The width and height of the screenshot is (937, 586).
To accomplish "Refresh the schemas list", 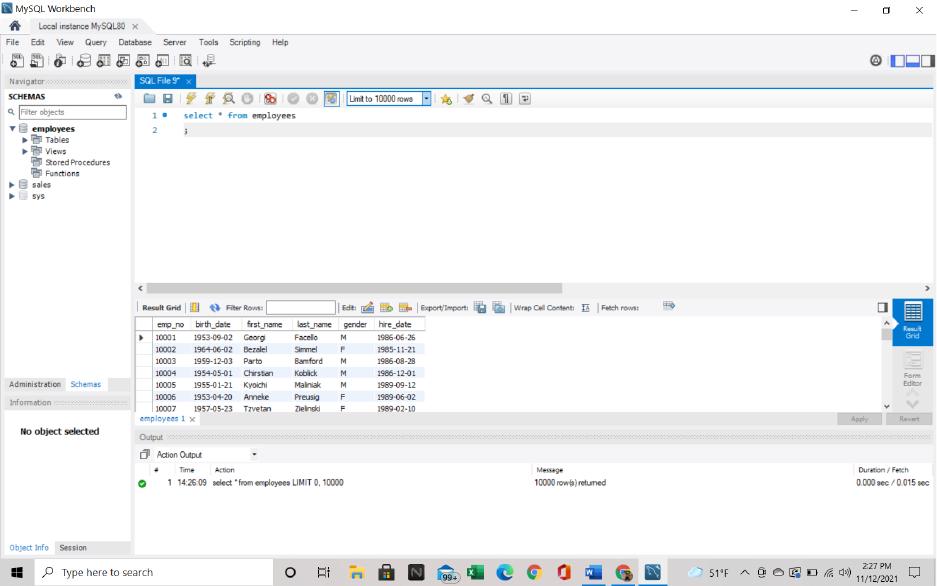I will (x=118, y=96).
